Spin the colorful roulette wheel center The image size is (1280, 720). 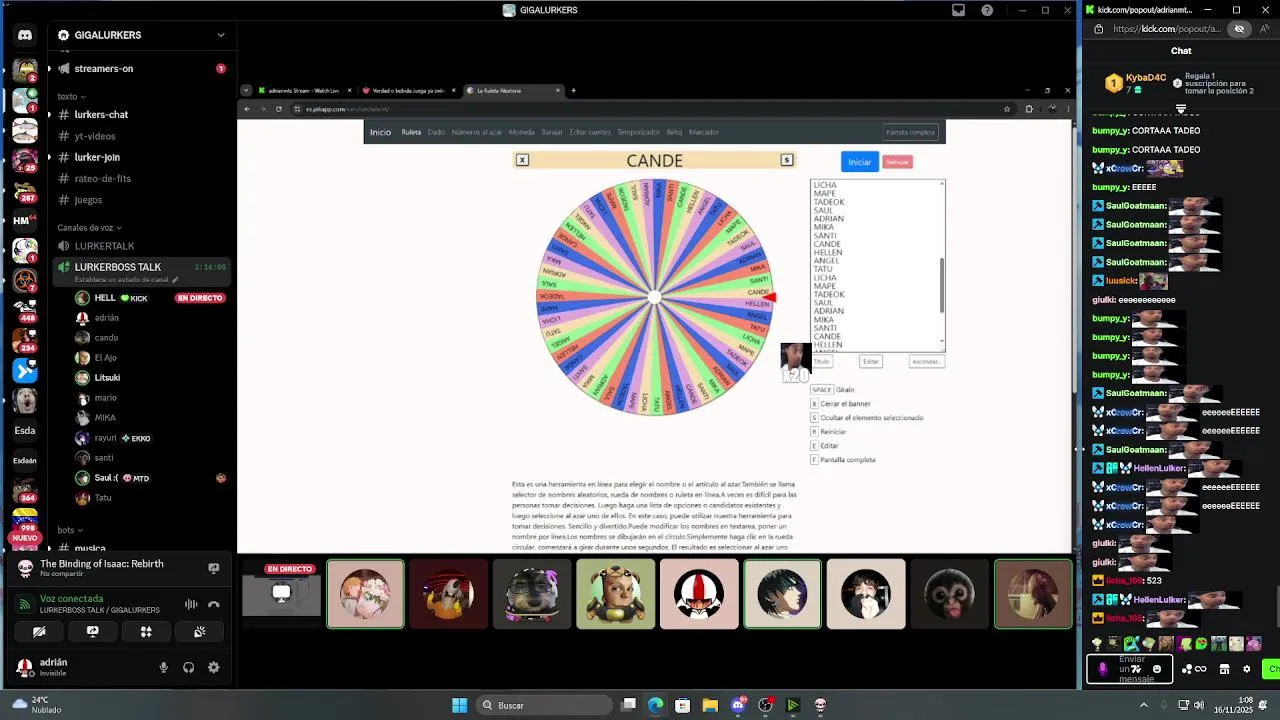(654, 297)
